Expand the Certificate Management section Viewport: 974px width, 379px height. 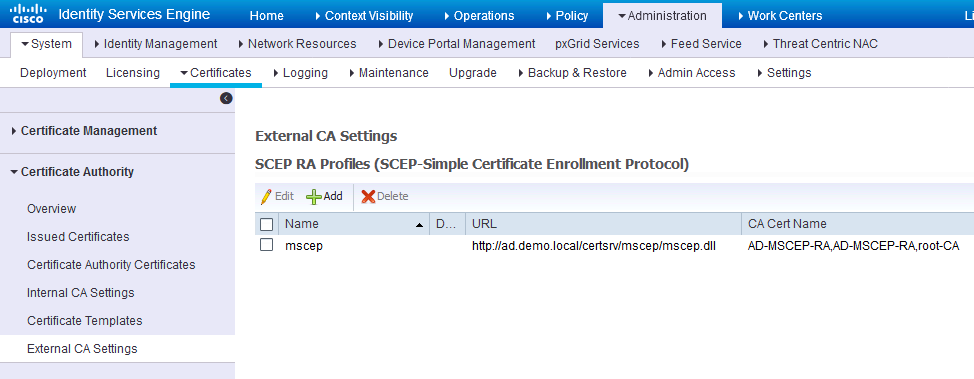click(84, 131)
